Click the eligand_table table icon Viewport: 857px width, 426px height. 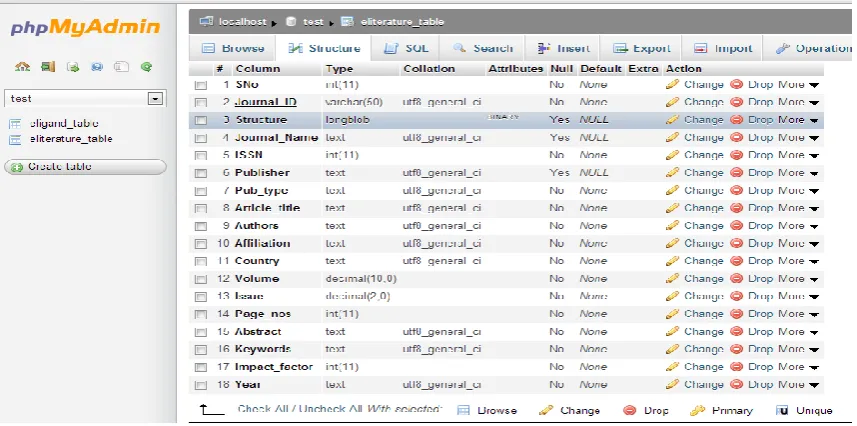[x=15, y=124]
